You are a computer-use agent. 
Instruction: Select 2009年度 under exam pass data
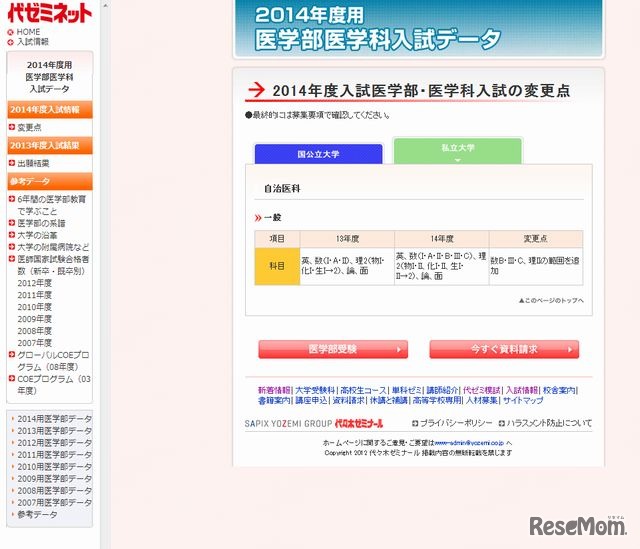(35, 319)
